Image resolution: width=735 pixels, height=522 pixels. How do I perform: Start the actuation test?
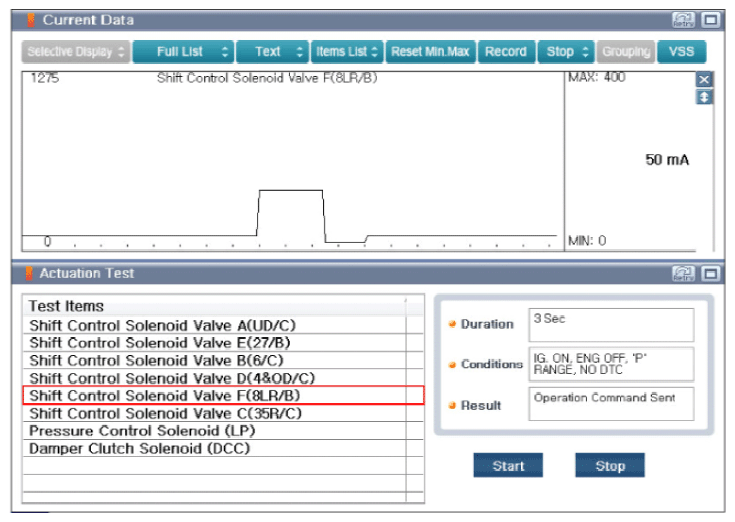pos(508,465)
